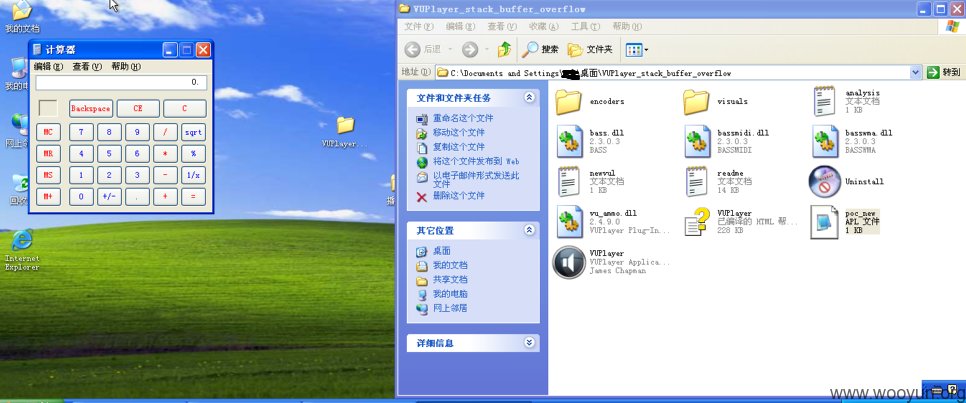Viewport: 966px width, 403px height.
Task: Click Calculator's C clear button
Action: 184,108
